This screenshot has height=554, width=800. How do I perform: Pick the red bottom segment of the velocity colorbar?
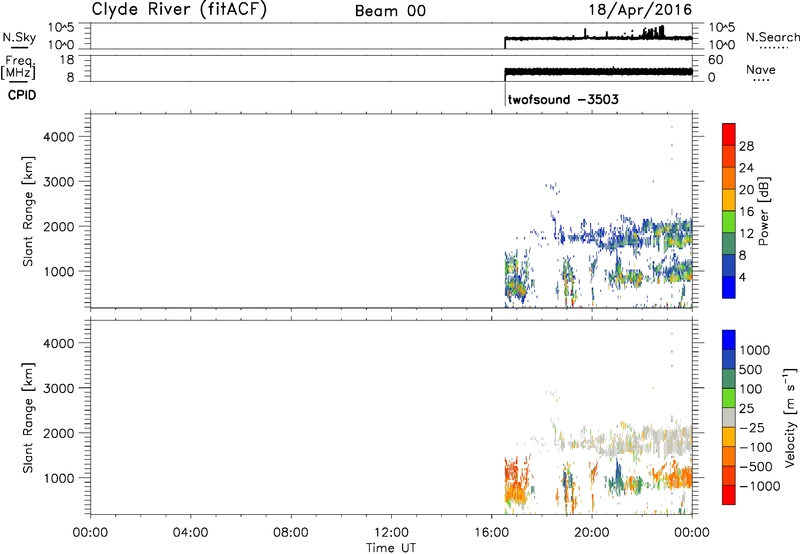click(x=729, y=495)
